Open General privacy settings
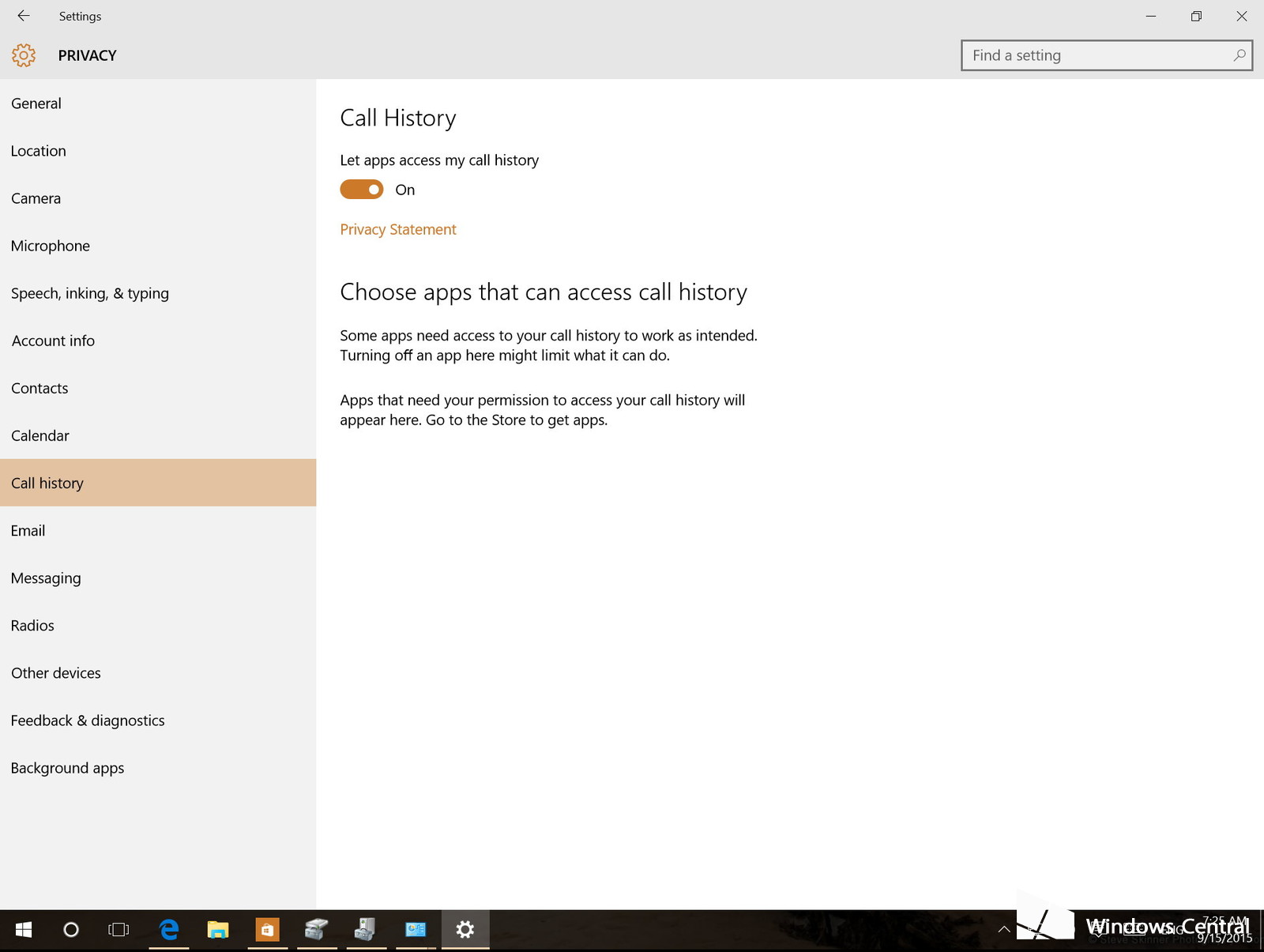 point(158,103)
